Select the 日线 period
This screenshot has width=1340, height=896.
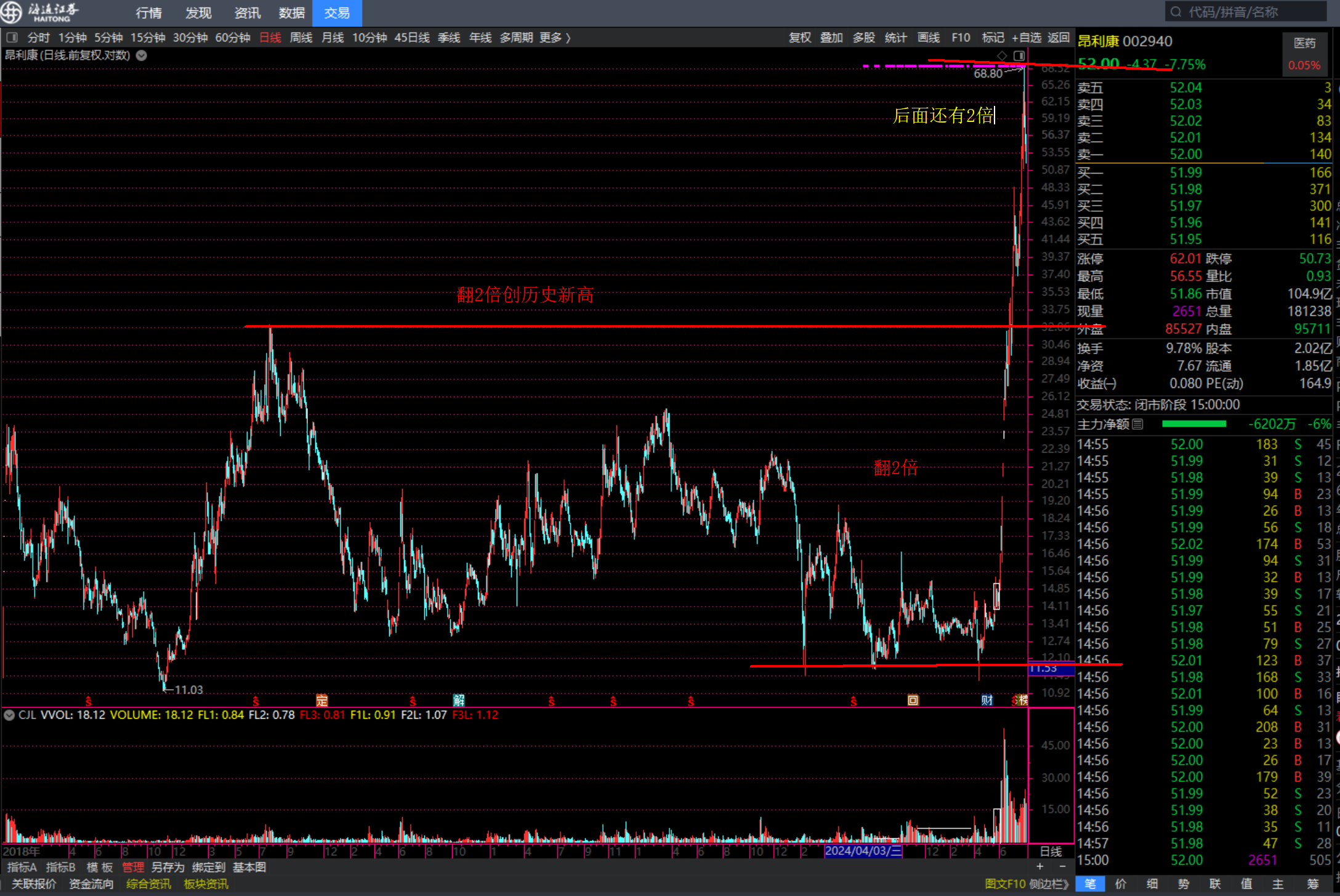(x=270, y=38)
